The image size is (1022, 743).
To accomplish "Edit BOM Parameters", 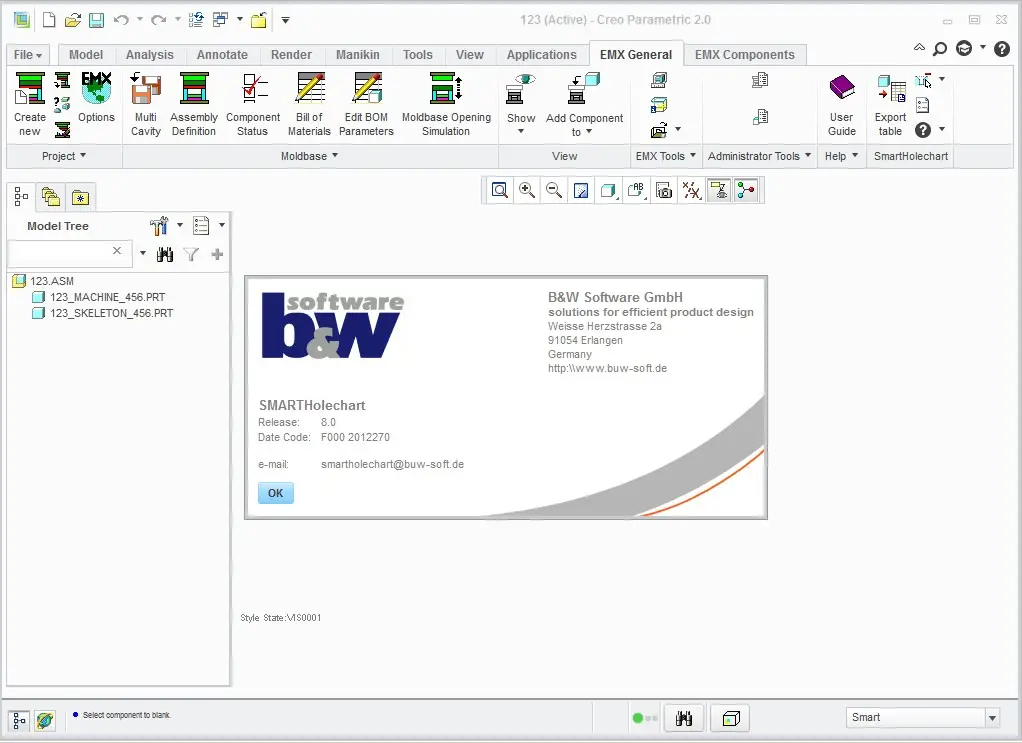I will point(366,104).
